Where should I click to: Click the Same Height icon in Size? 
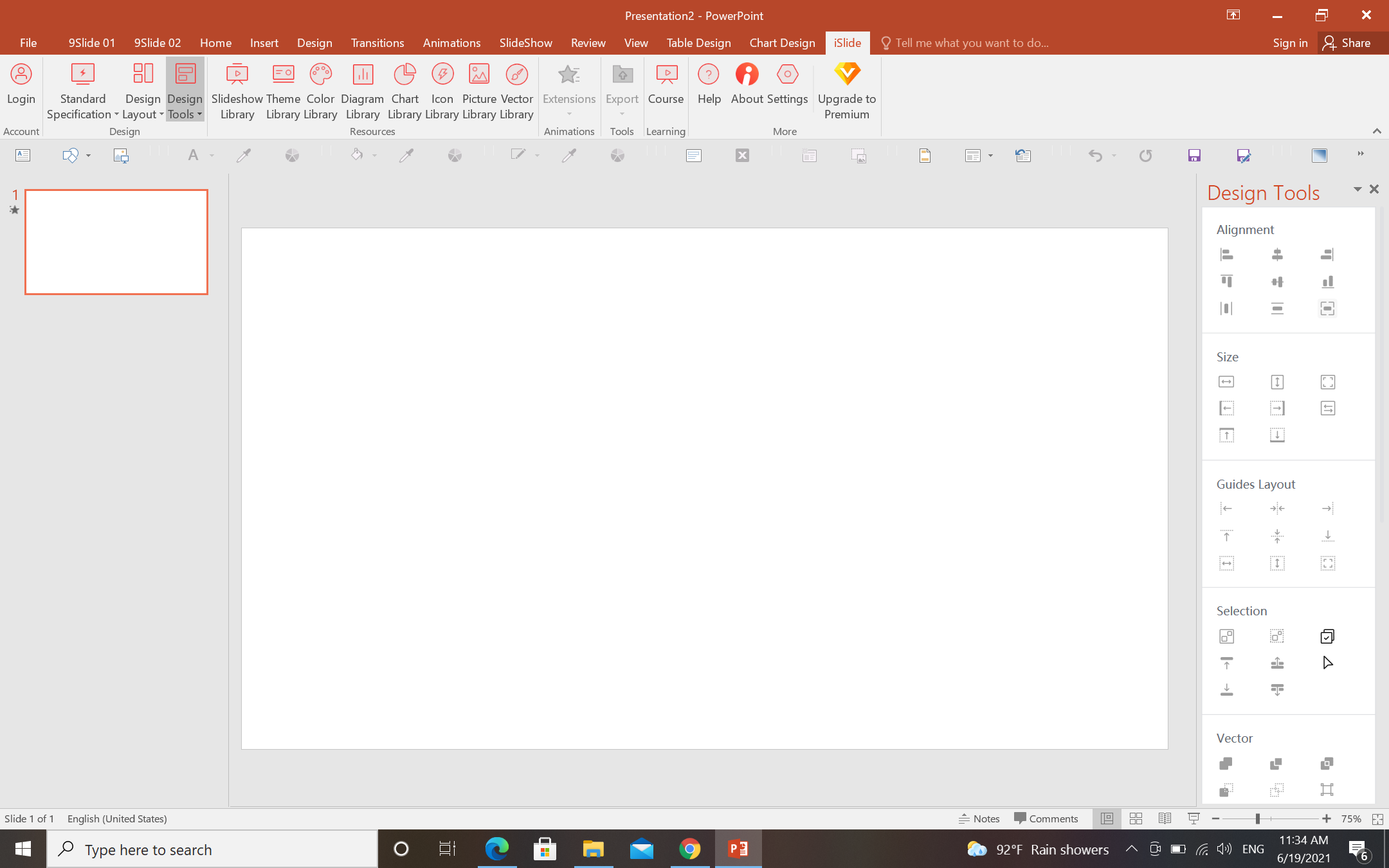pyautogui.click(x=1277, y=382)
